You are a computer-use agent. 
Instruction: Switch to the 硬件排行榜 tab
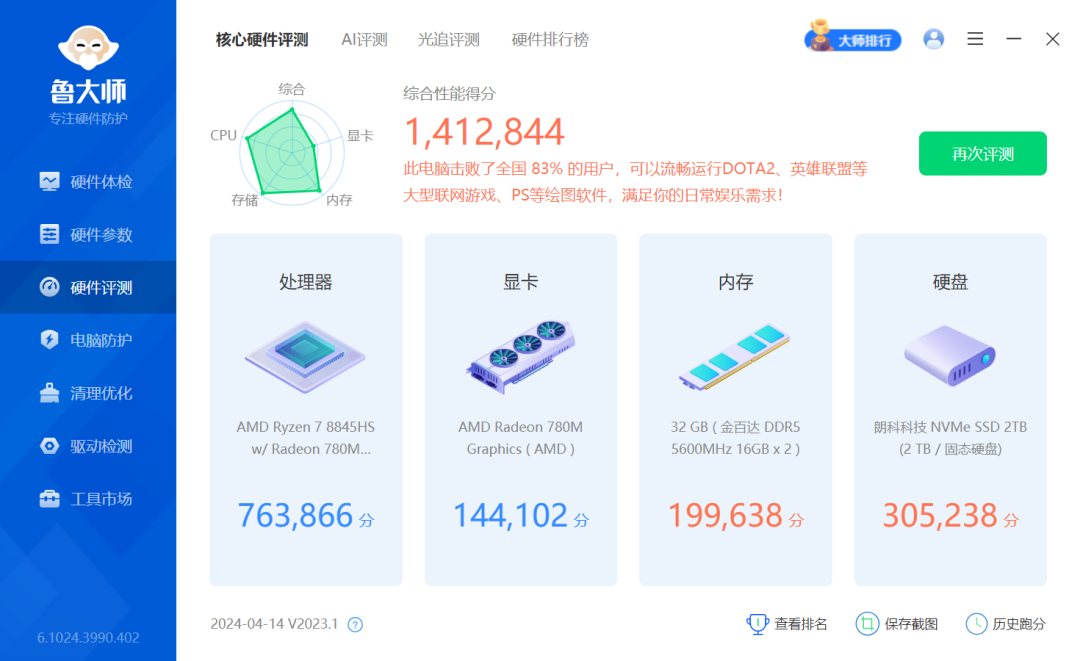coord(550,40)
